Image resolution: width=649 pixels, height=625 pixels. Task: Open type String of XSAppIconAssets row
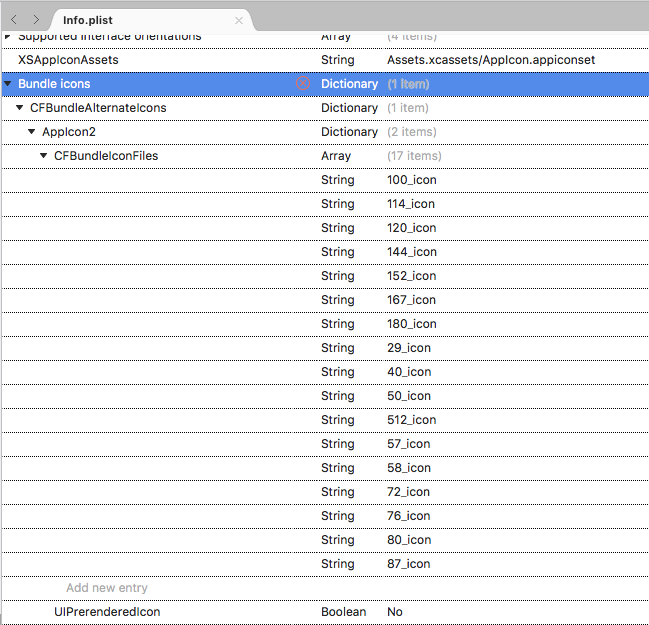tap(338, 60)
